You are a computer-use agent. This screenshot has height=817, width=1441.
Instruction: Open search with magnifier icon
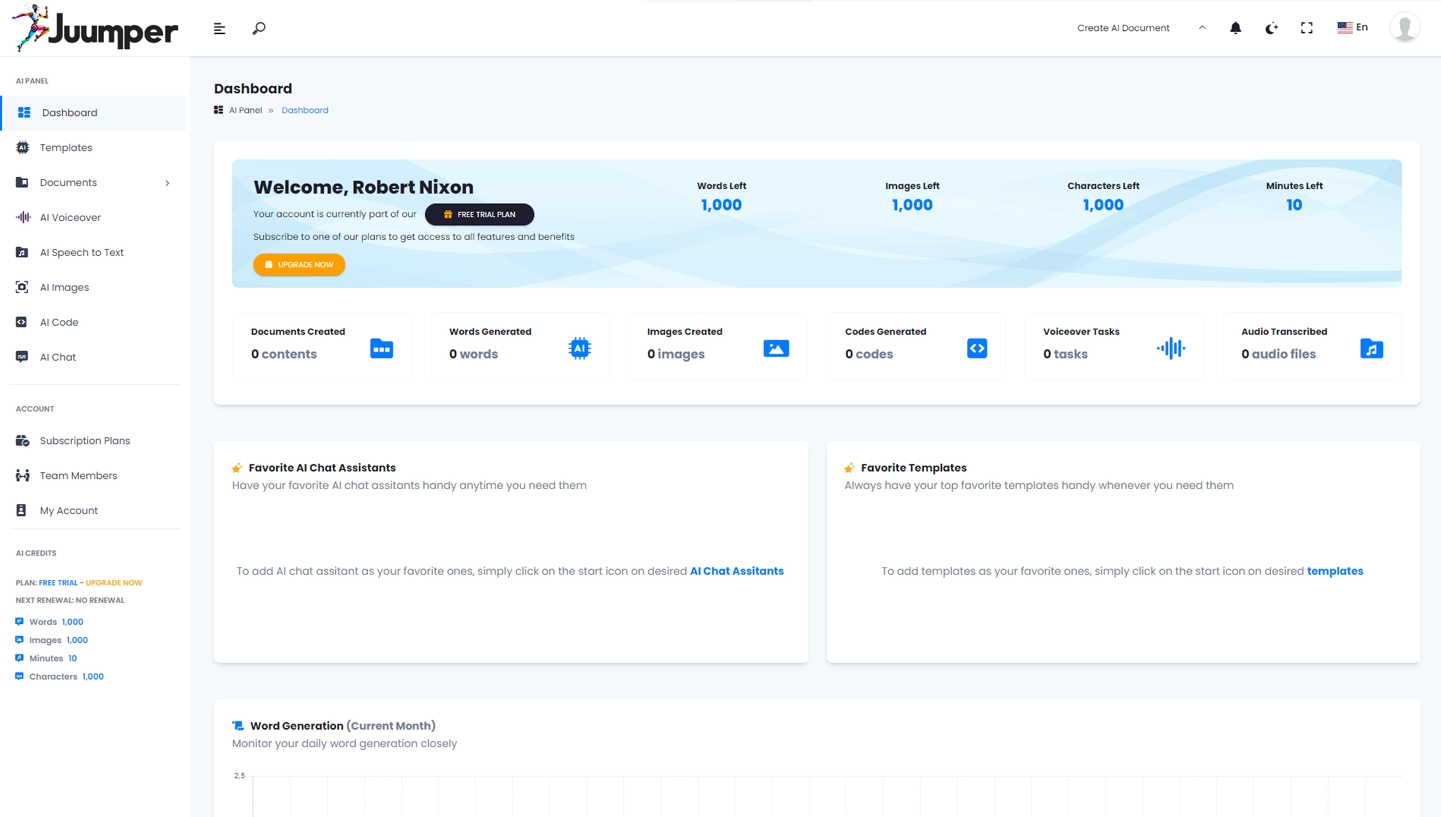[x=259, y=28]
